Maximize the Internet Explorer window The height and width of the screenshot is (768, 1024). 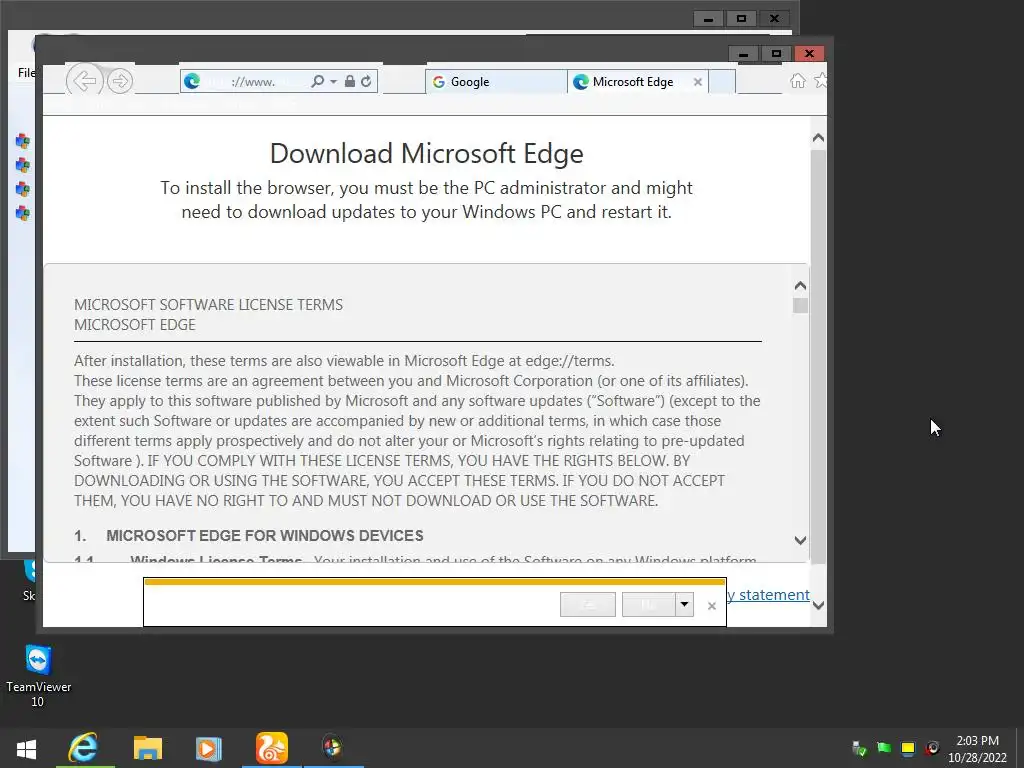tap(776, 54)
